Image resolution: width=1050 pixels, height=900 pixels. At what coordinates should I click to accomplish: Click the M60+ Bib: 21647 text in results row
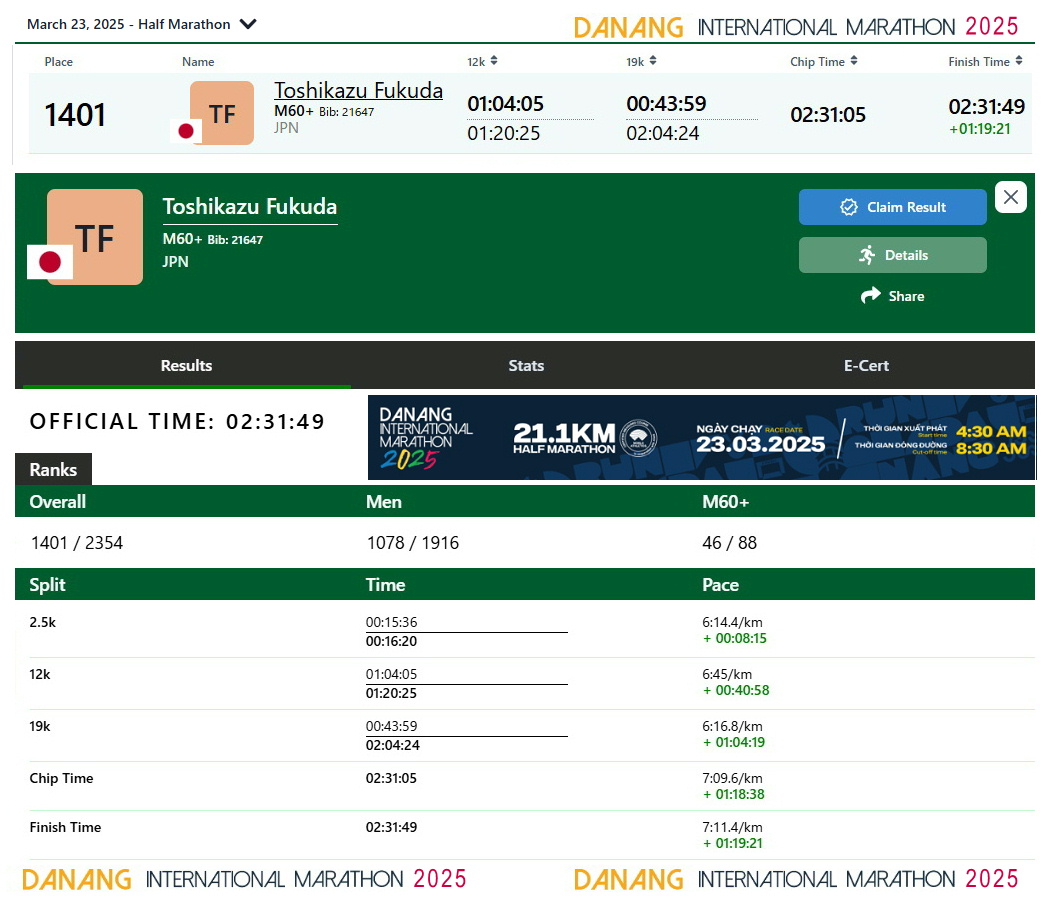(324, 112)
